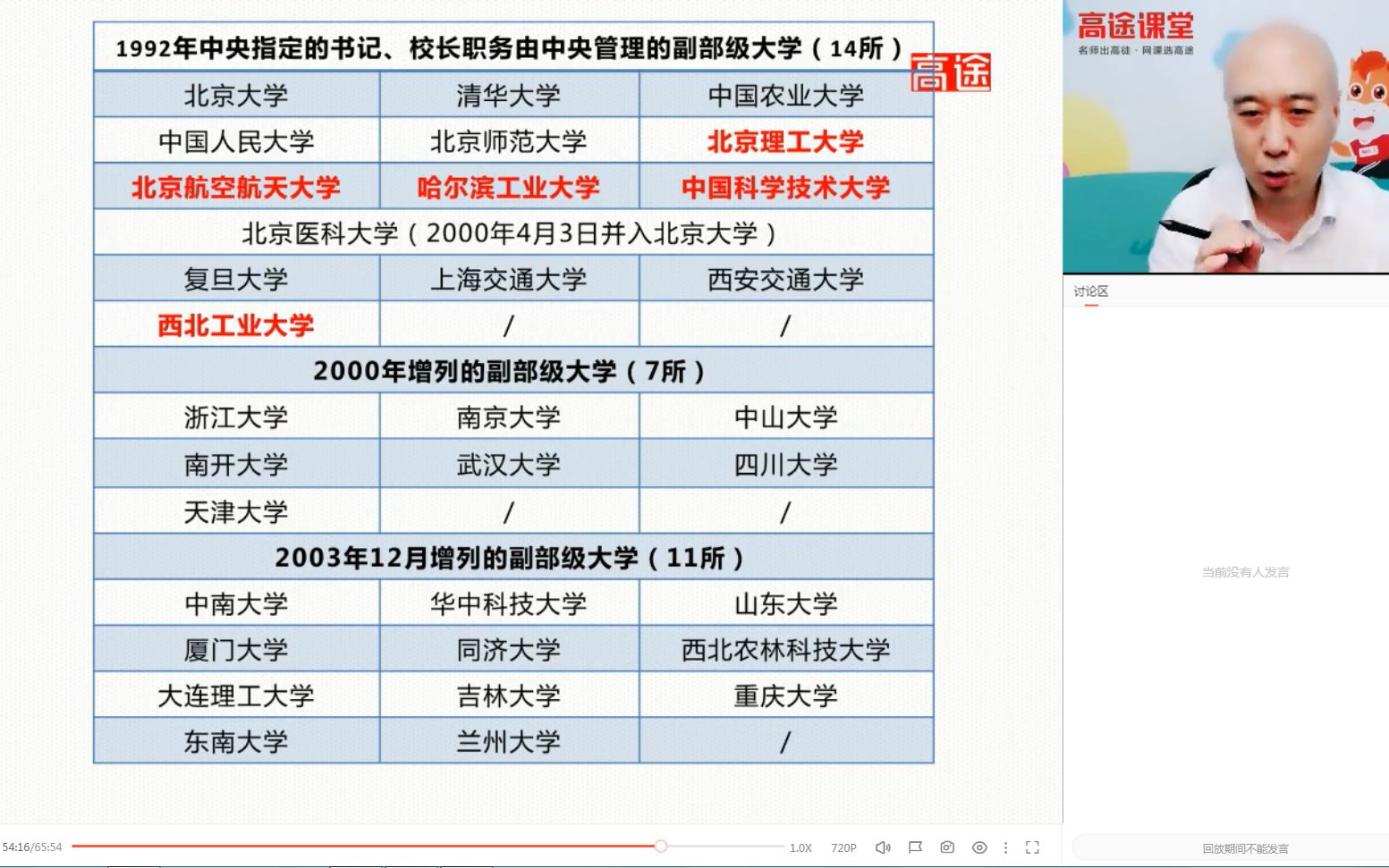Click the 武汉大学 cell
1389x868 pixels.
(509, 463)
